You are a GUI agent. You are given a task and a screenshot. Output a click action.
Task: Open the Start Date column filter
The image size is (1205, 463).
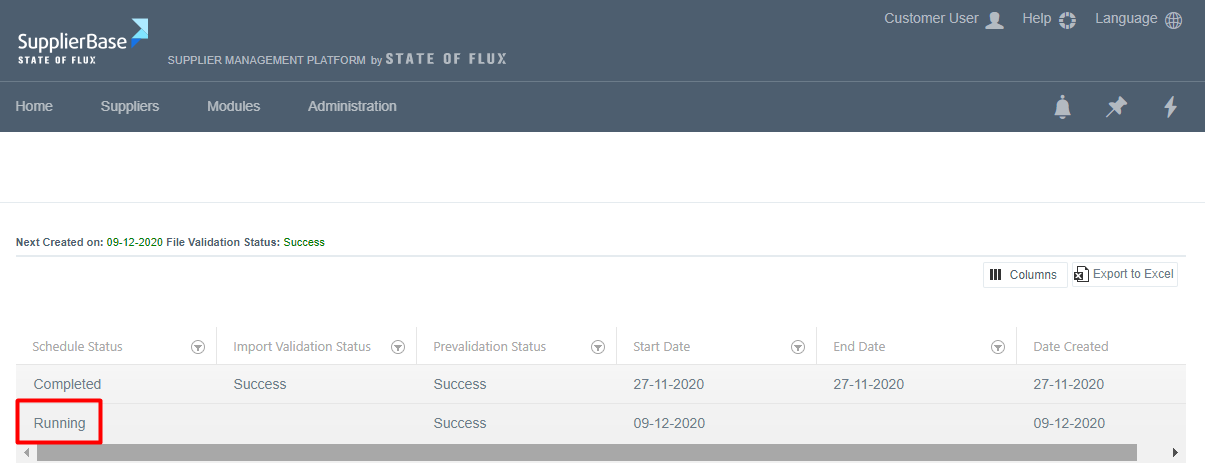tap(798, 347)
